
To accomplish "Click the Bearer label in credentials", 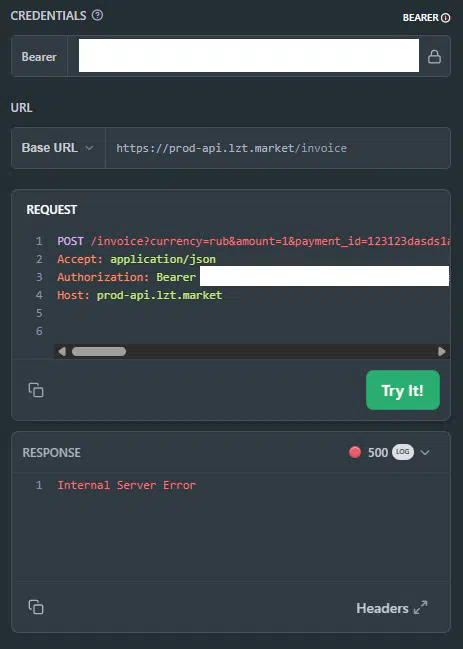I will click(39, 56).
